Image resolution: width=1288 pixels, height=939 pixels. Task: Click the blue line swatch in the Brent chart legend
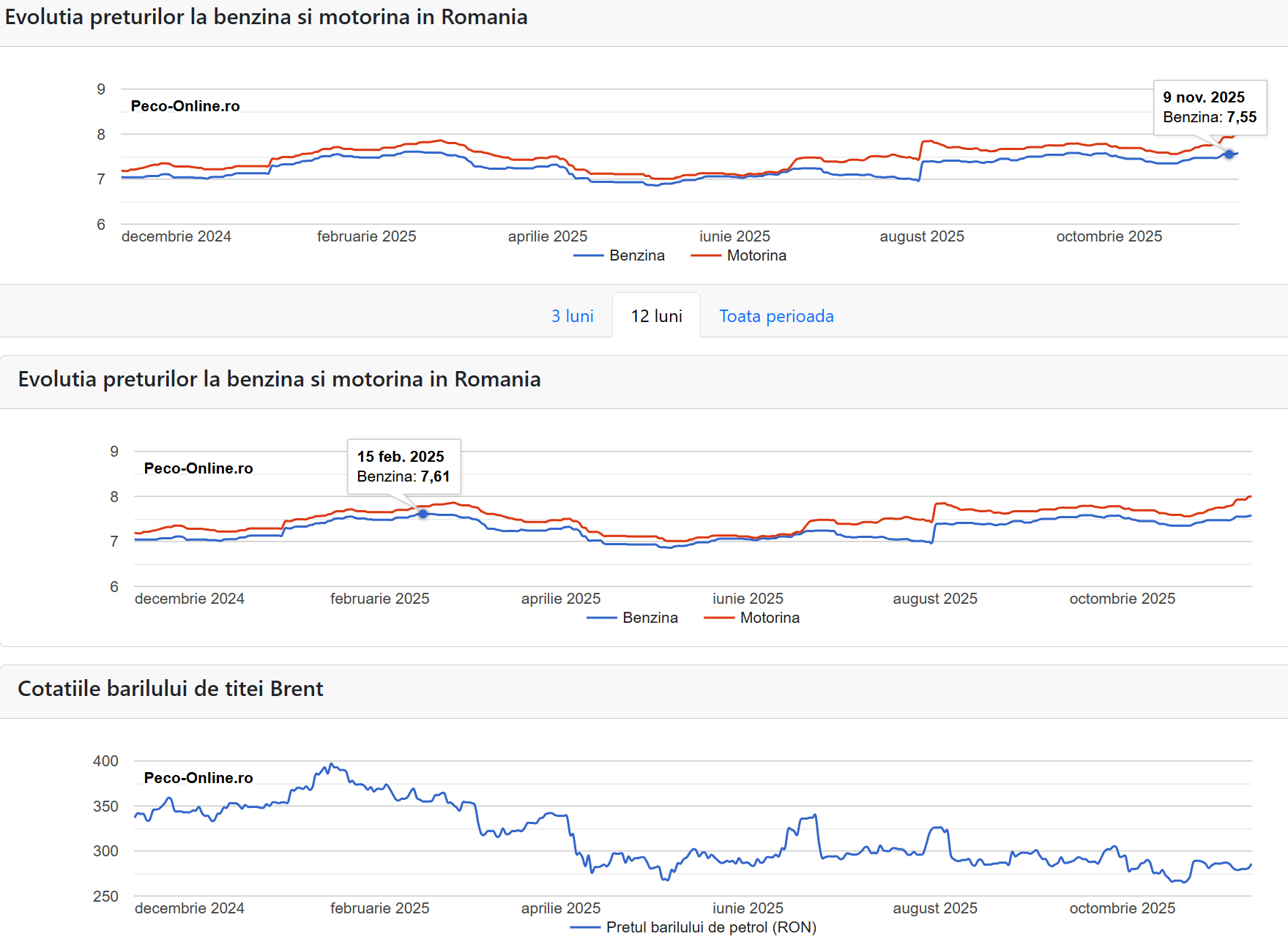click(x=585, y=927)
